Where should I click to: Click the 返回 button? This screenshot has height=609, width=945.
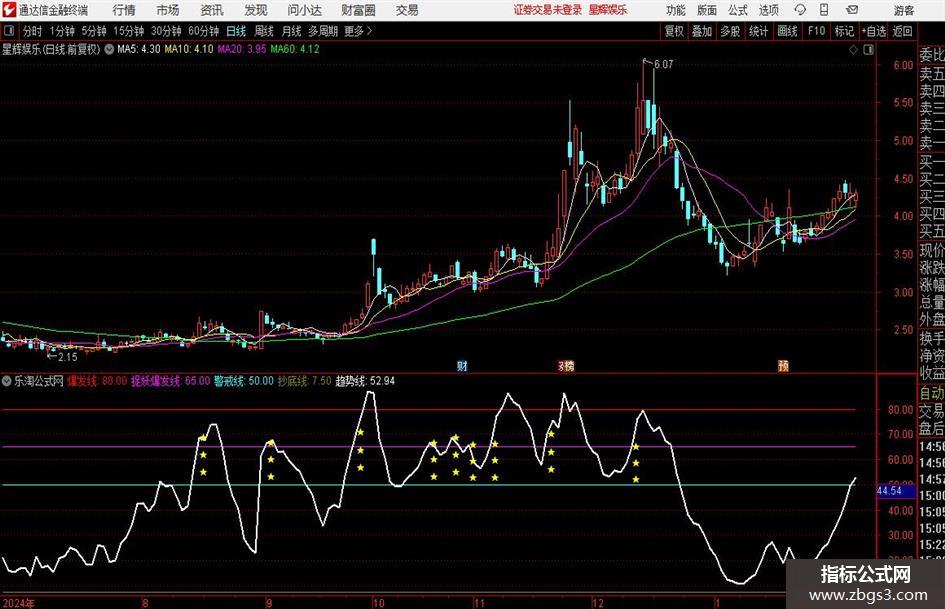coord(903,31)
